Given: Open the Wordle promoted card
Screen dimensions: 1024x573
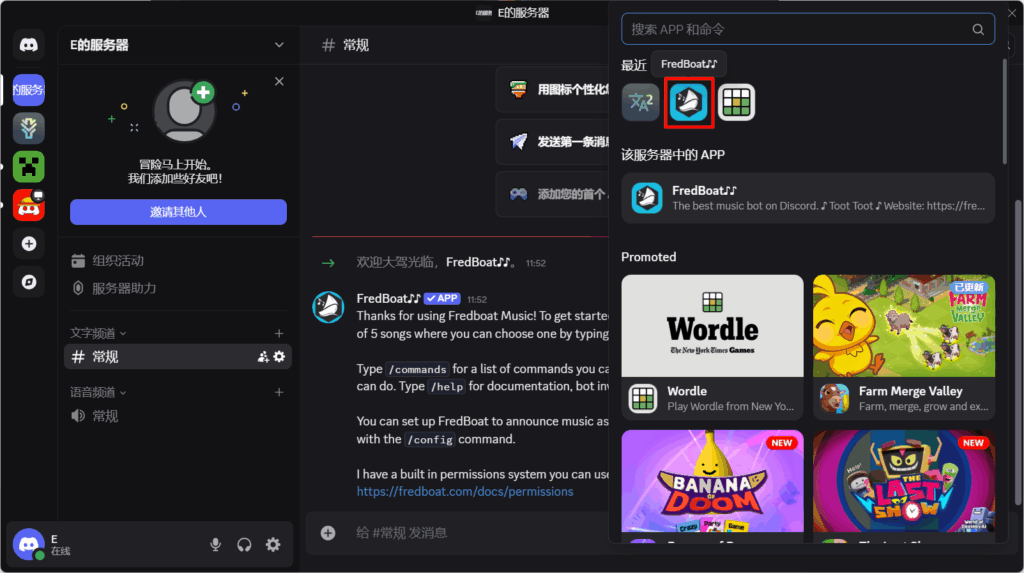Looking at the screenshot, I should point(712,347).
